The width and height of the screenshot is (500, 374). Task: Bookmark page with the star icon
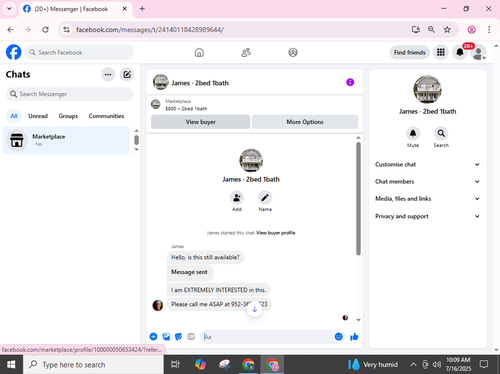point(447,30)
